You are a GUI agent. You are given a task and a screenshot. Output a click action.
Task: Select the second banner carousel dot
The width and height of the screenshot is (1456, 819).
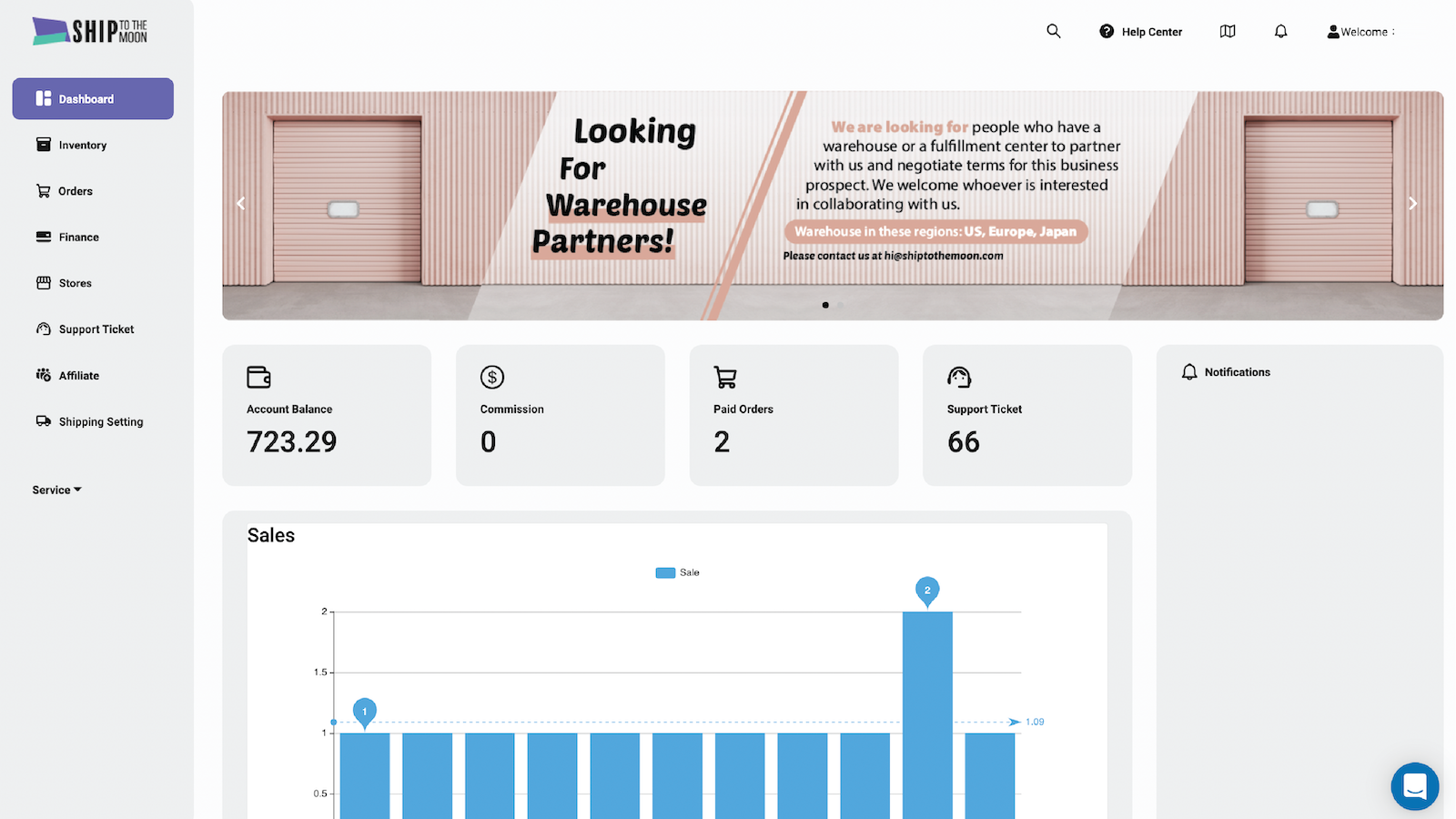point(840,305)
